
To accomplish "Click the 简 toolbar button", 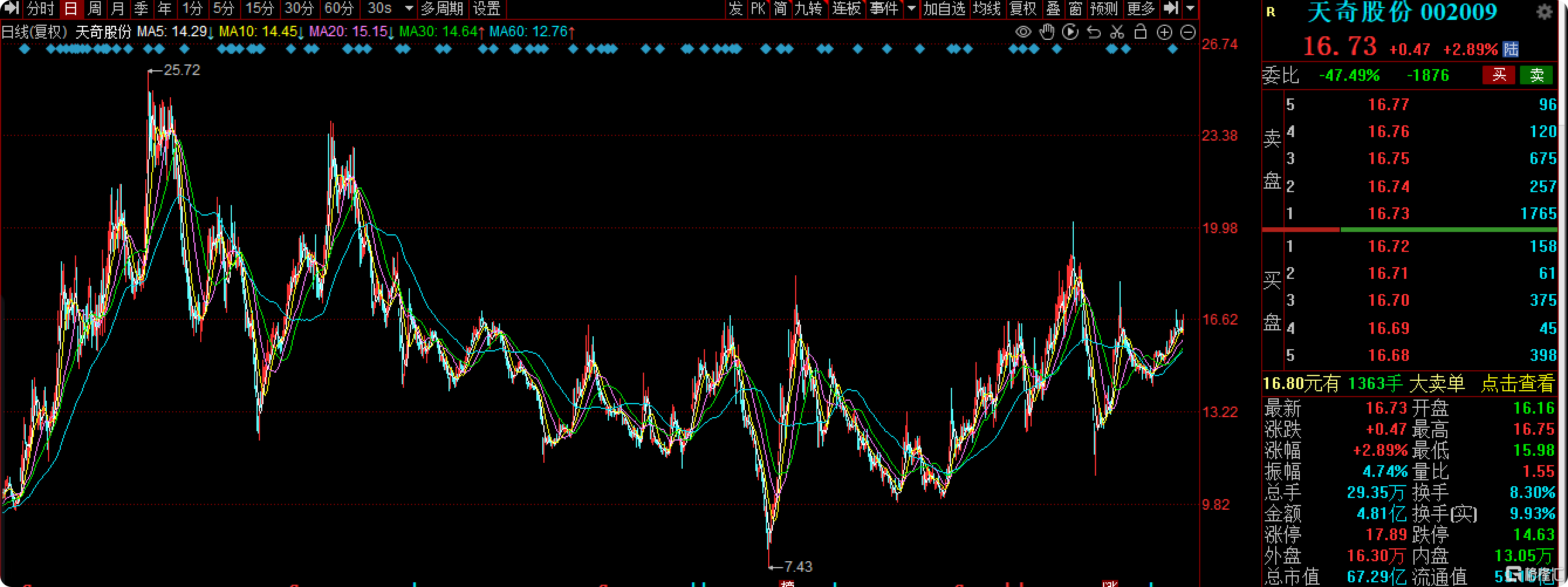I will 781,9.
